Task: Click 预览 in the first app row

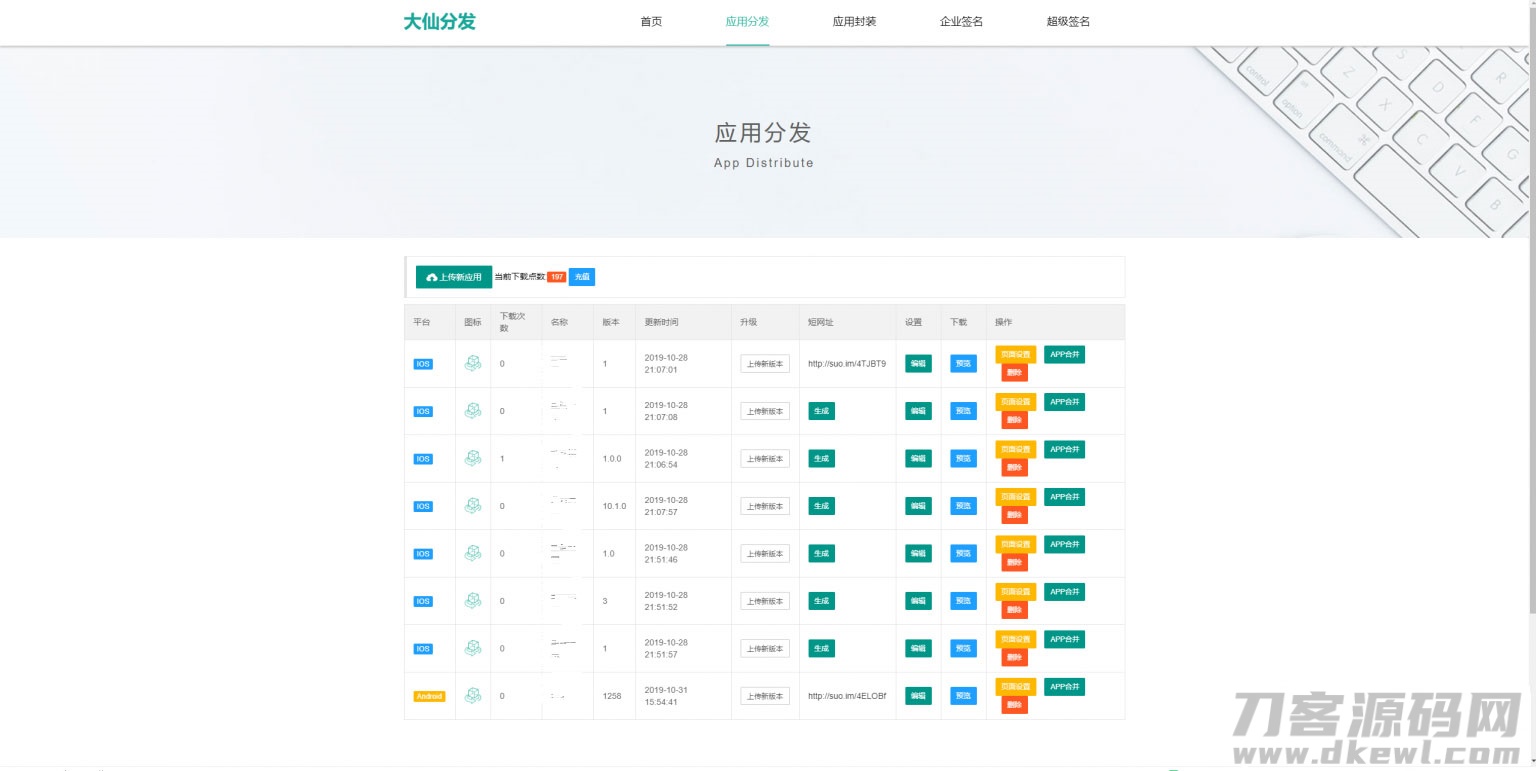Action: point(963,364)
